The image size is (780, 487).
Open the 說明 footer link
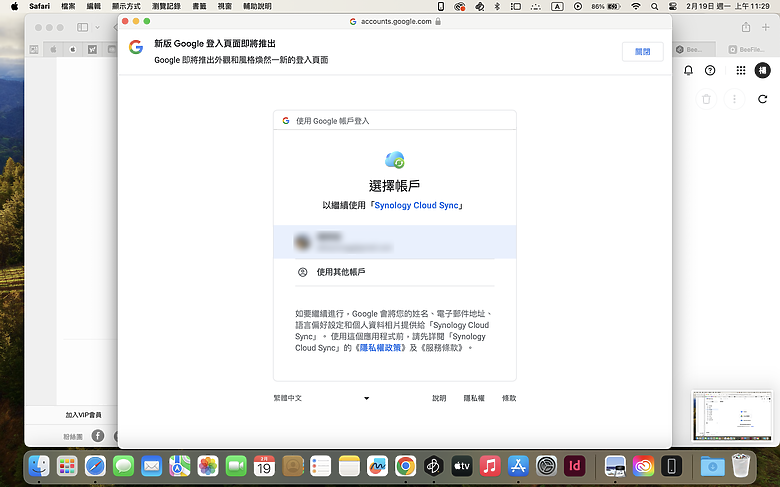click(439, 398)
